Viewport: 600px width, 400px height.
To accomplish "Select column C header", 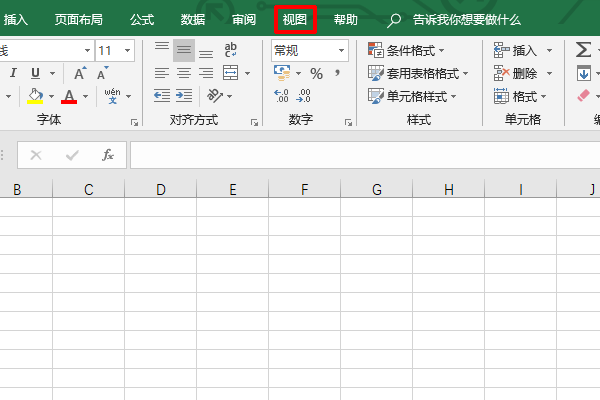I will pos(89,189).
